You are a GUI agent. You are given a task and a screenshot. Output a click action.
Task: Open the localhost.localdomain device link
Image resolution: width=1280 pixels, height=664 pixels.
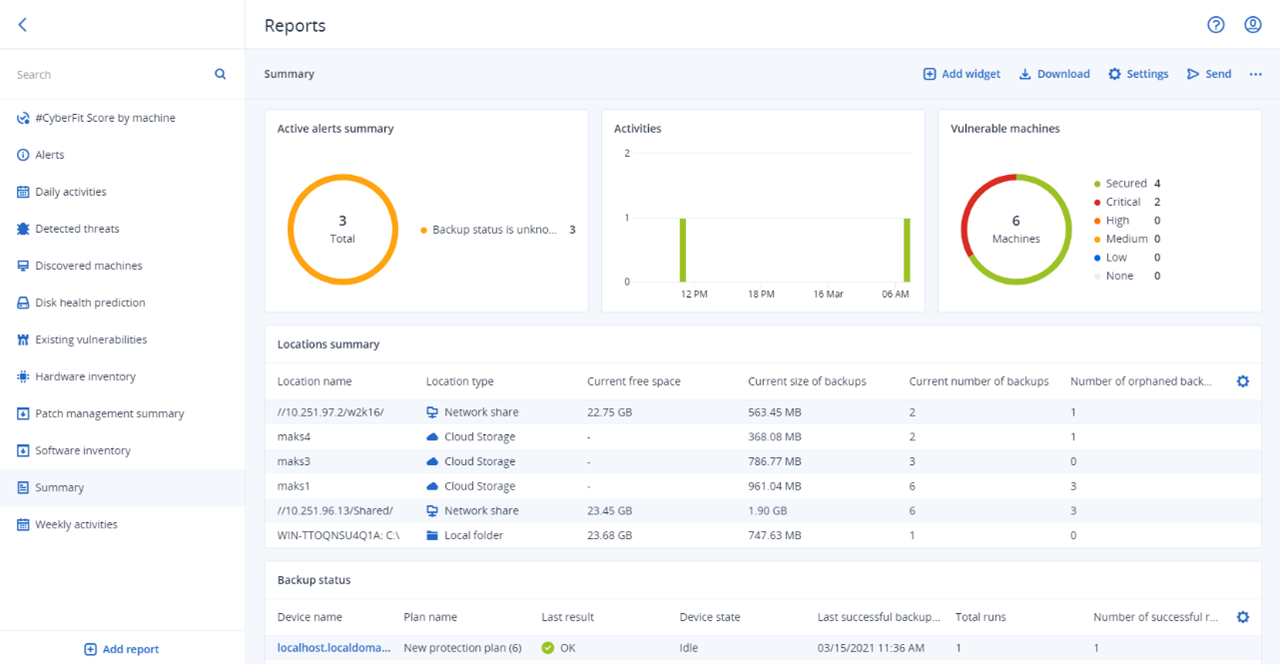tap(334, 648)
